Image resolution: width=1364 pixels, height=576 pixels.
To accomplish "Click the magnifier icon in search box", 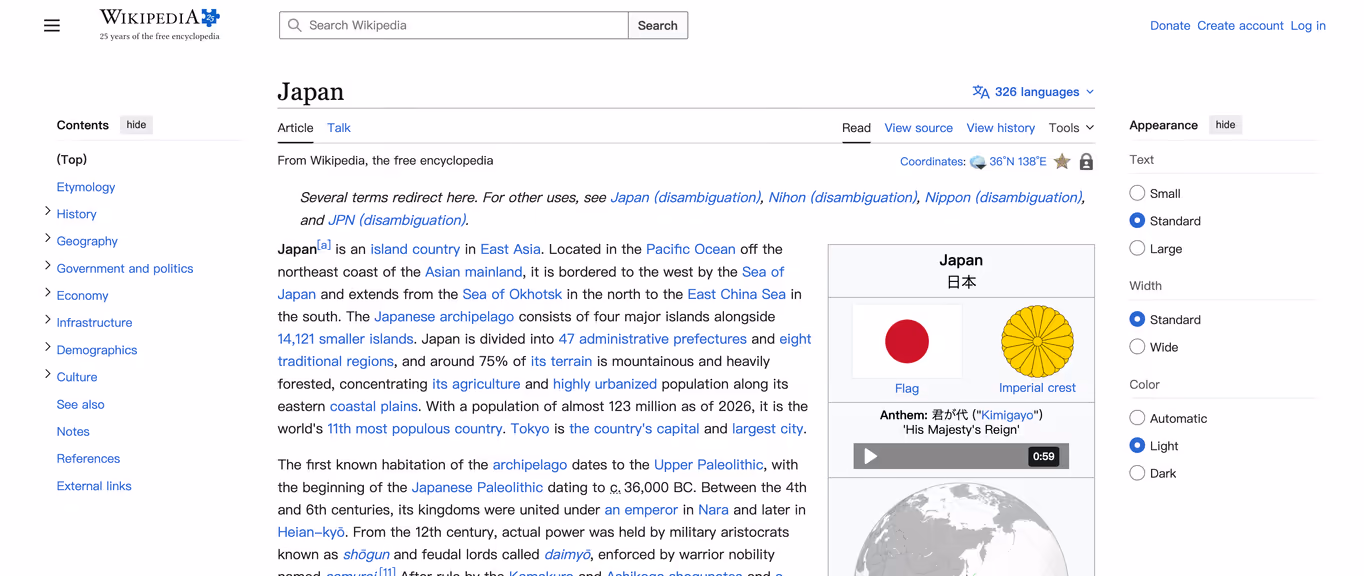I will (x=294, y=26).
